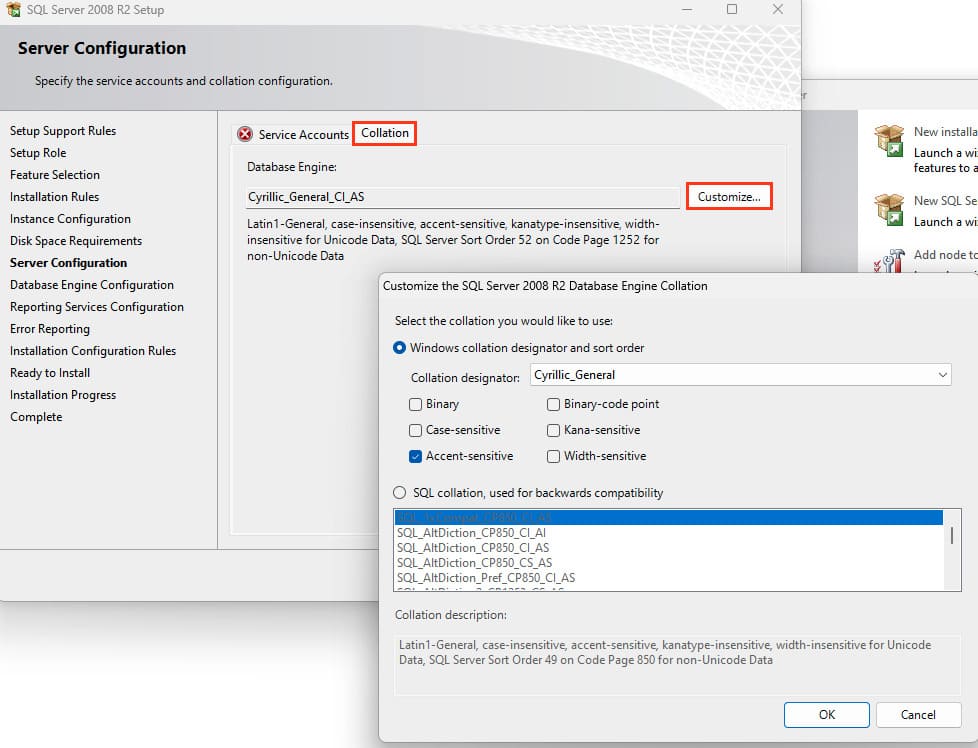This screenshot has height=748, width=978.
Task: Toggle the Case-sensitive checkbox
Action: (415, 430)
